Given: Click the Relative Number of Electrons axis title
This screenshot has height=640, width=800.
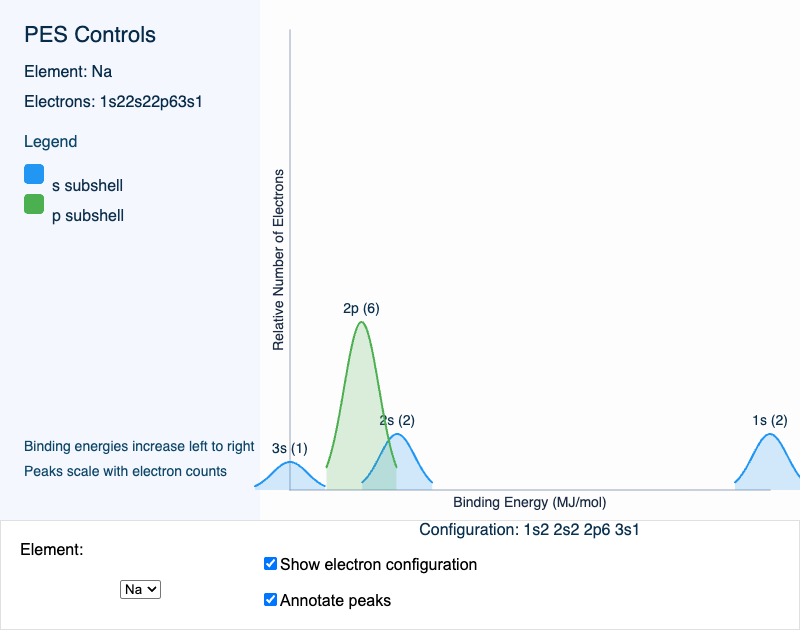Looking at the screenshot, I should [279, 260].
